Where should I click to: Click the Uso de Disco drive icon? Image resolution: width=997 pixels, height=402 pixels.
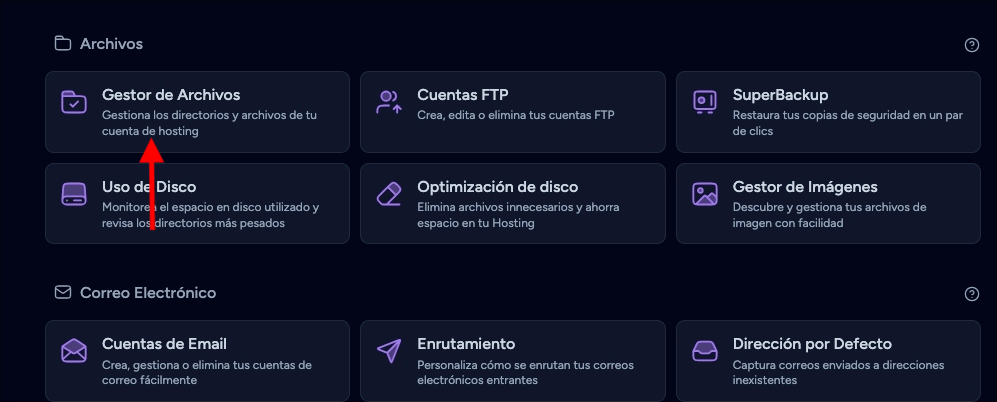(x=74, y=194)
